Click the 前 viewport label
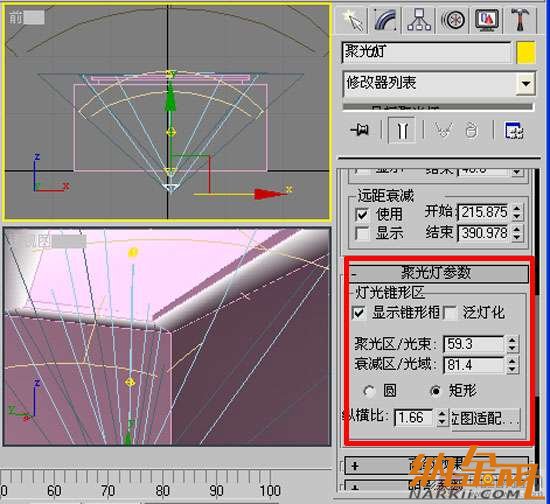 [x=15, y=17]
